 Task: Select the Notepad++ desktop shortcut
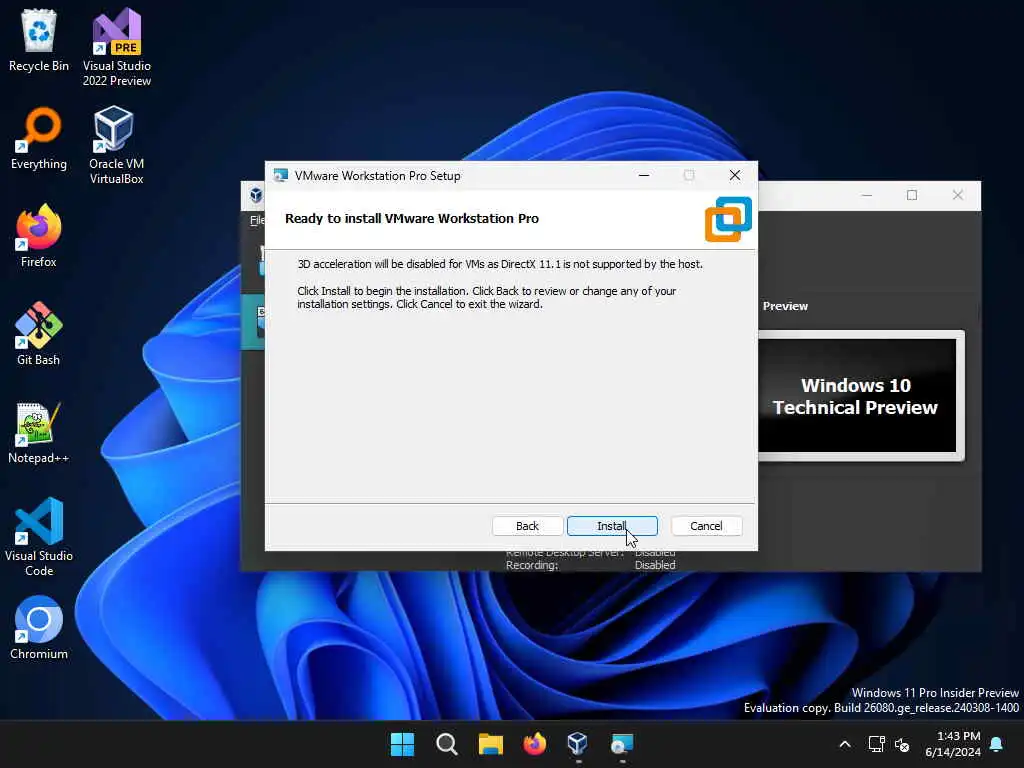point(39,432)
